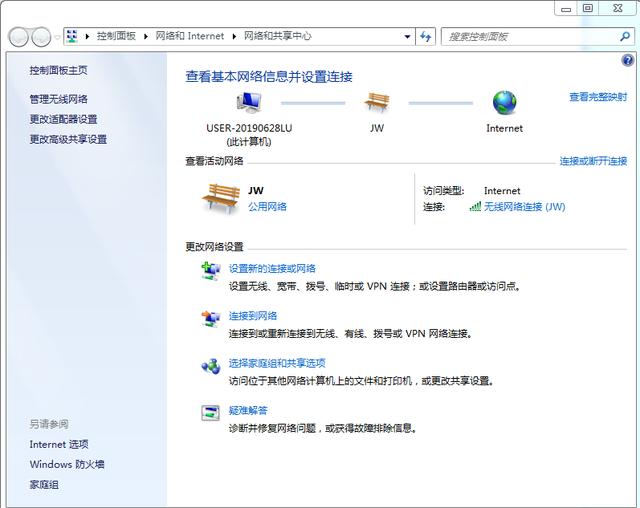Maximize the control panel window

click(x=587, y=9)
